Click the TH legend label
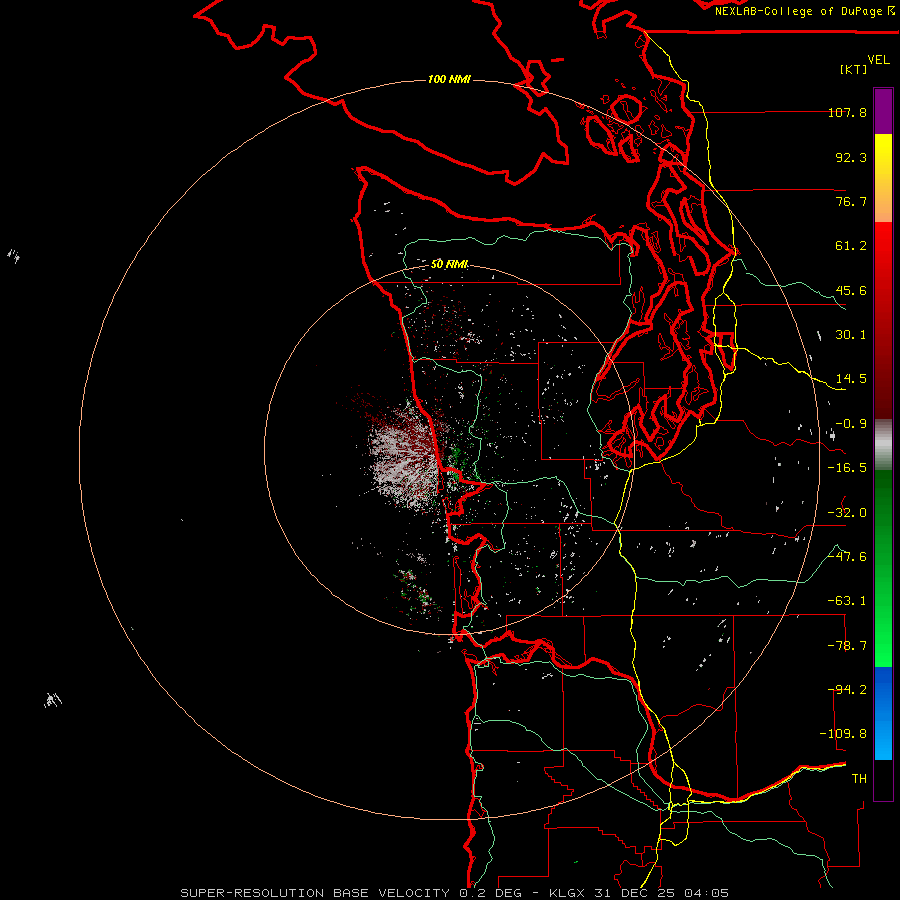Image resolution: width=900 pixels, height=900 pixels. [x=859, y=779]
